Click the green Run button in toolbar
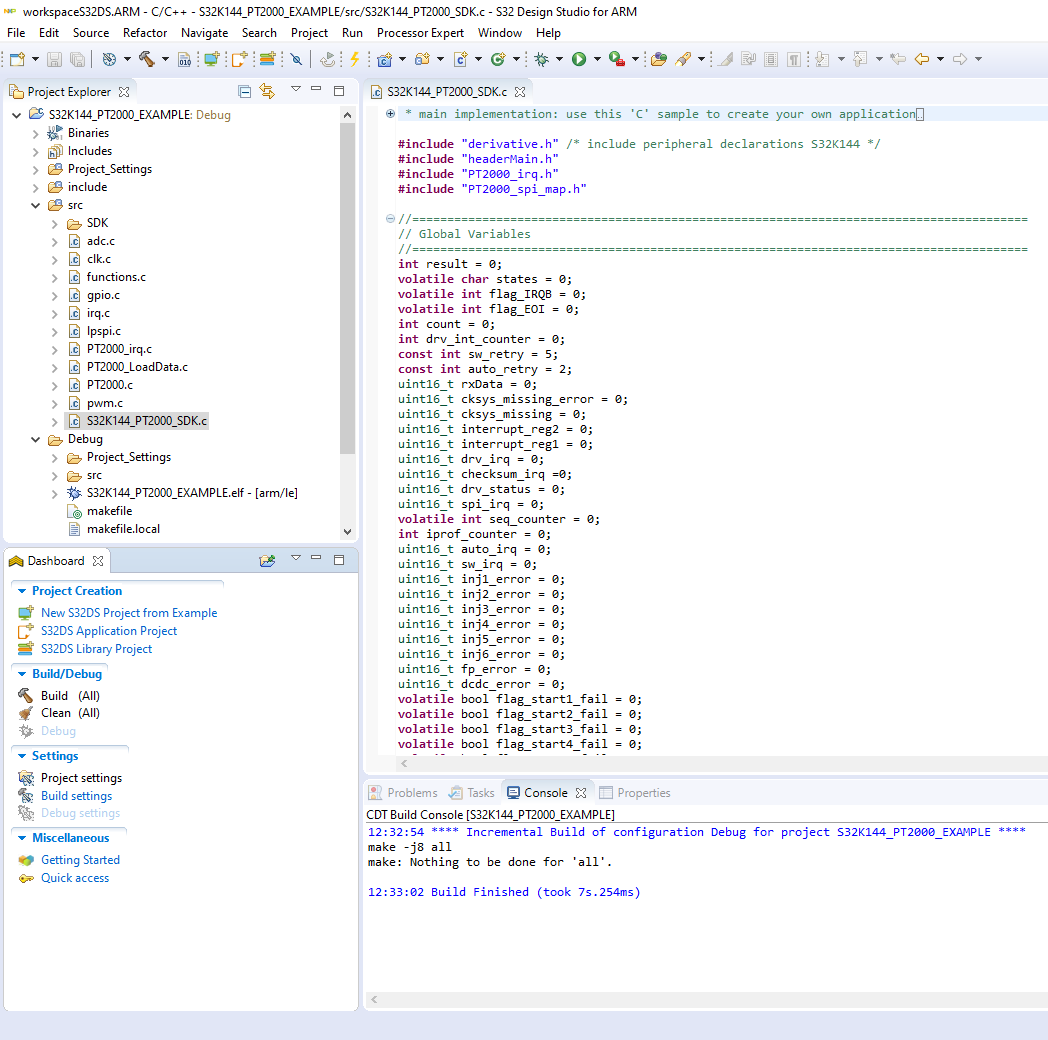Screen dimensions: 1048x1040 point(579,59)
